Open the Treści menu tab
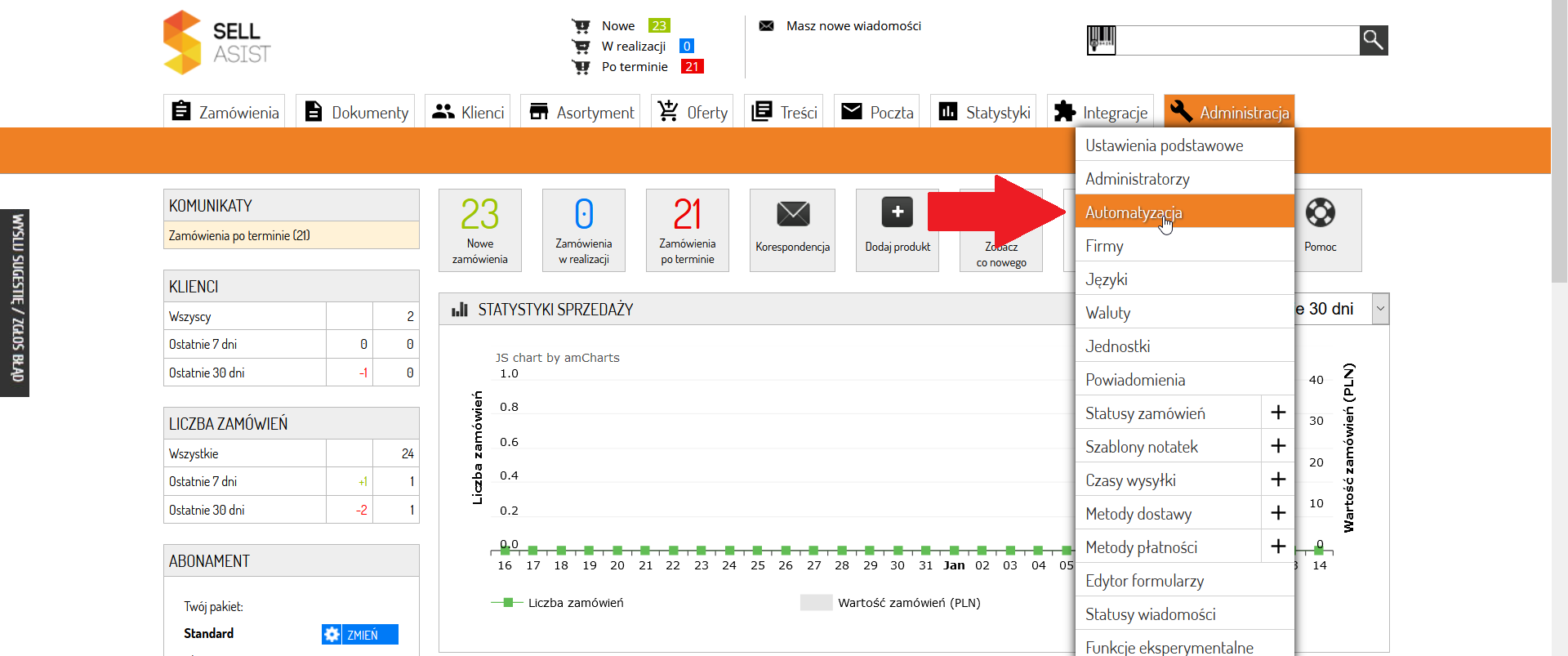Screen dimensions: 1568x656 tap(784, 112)
